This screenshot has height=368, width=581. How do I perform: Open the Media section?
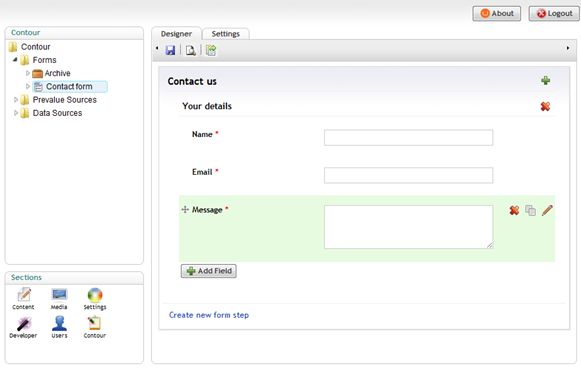[59, 299]
